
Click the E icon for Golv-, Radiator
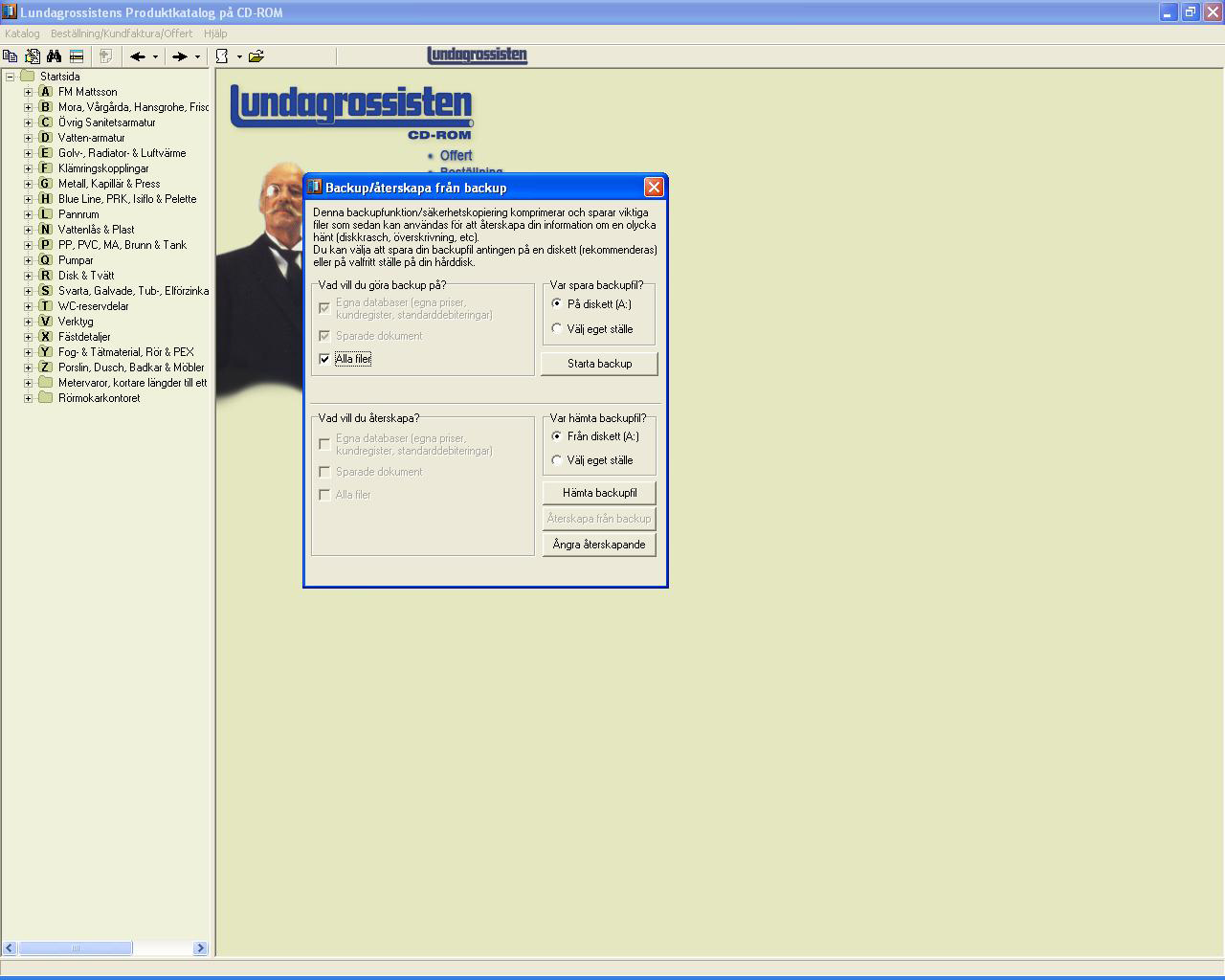click(x=45, y=153)
